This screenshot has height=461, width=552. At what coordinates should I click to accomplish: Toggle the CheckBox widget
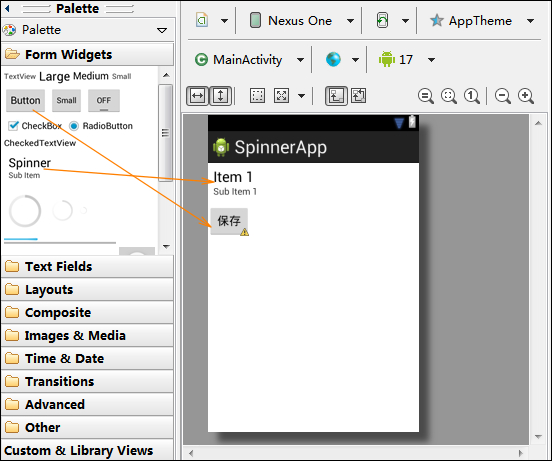(35, 126)
